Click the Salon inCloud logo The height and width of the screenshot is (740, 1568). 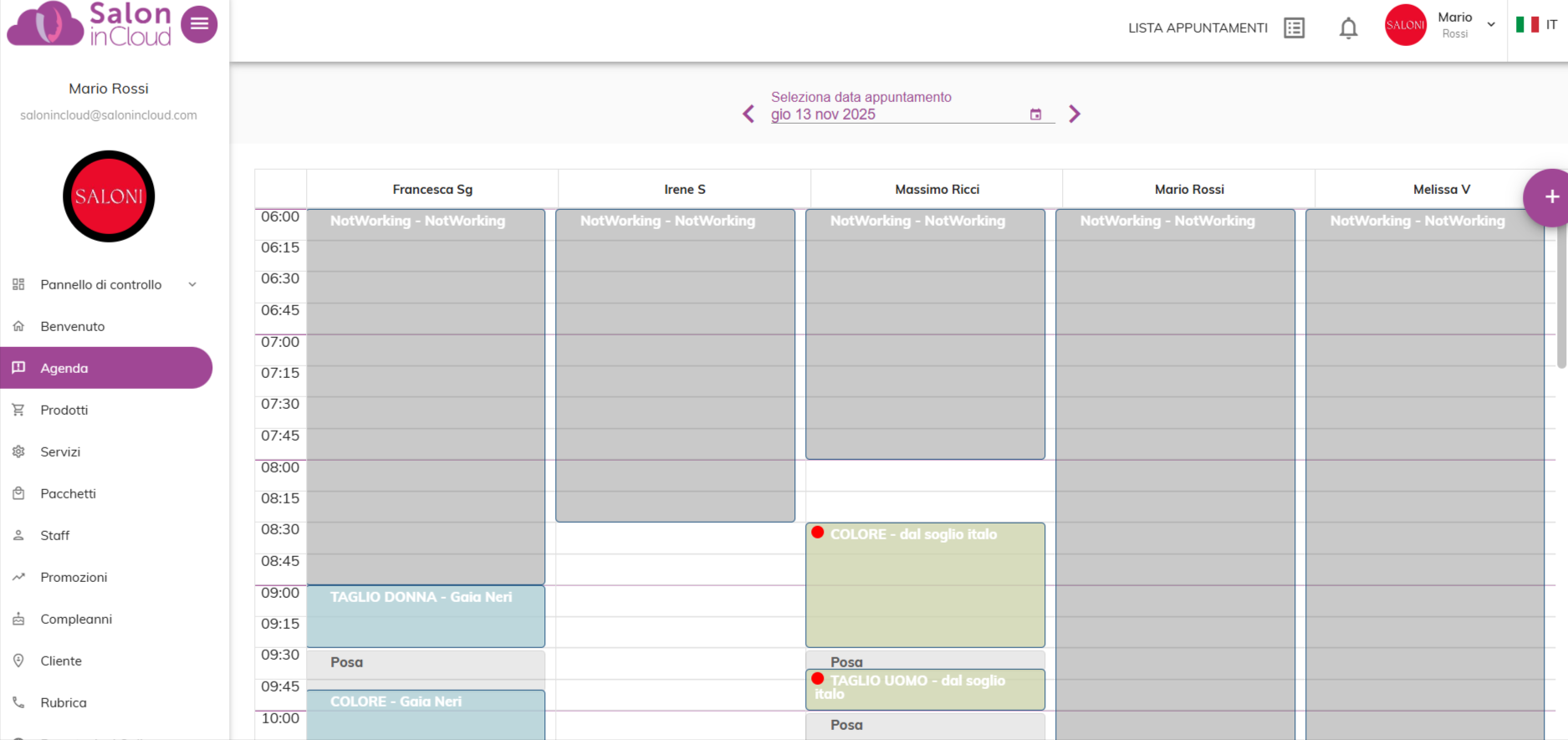[x=89, y=24]
